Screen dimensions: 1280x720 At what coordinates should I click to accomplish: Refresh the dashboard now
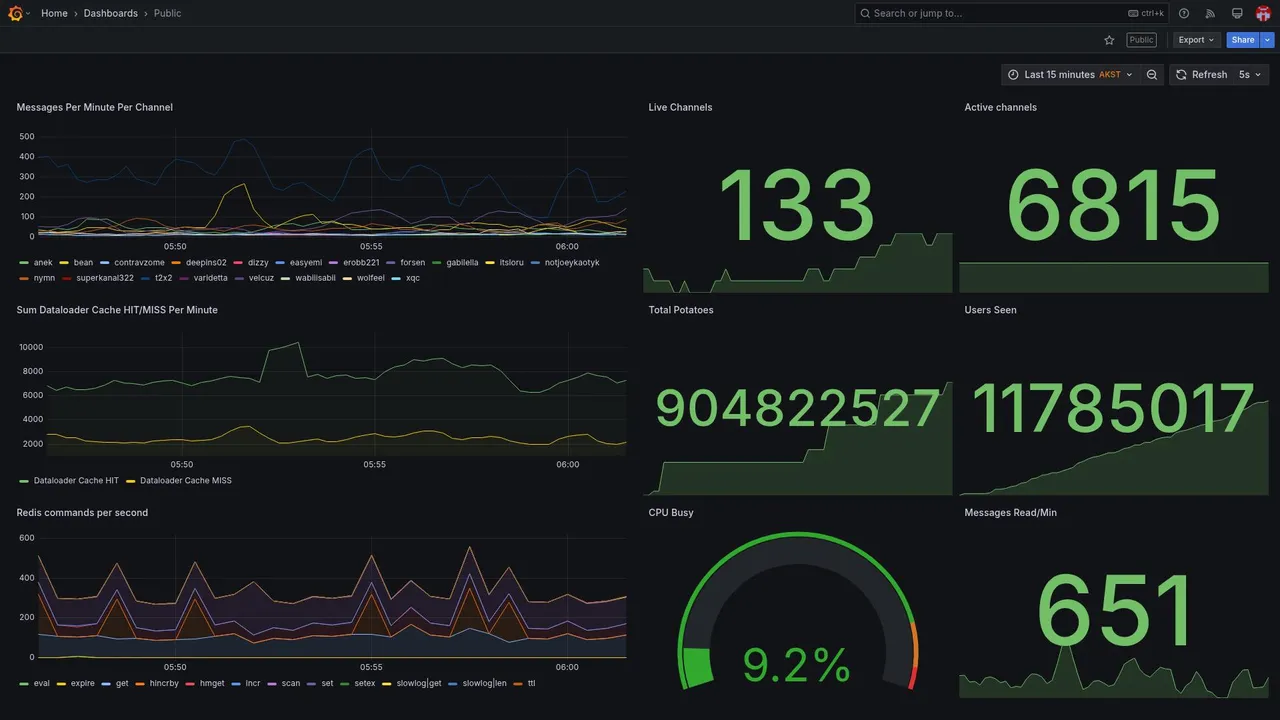[x=1200, y=75]
